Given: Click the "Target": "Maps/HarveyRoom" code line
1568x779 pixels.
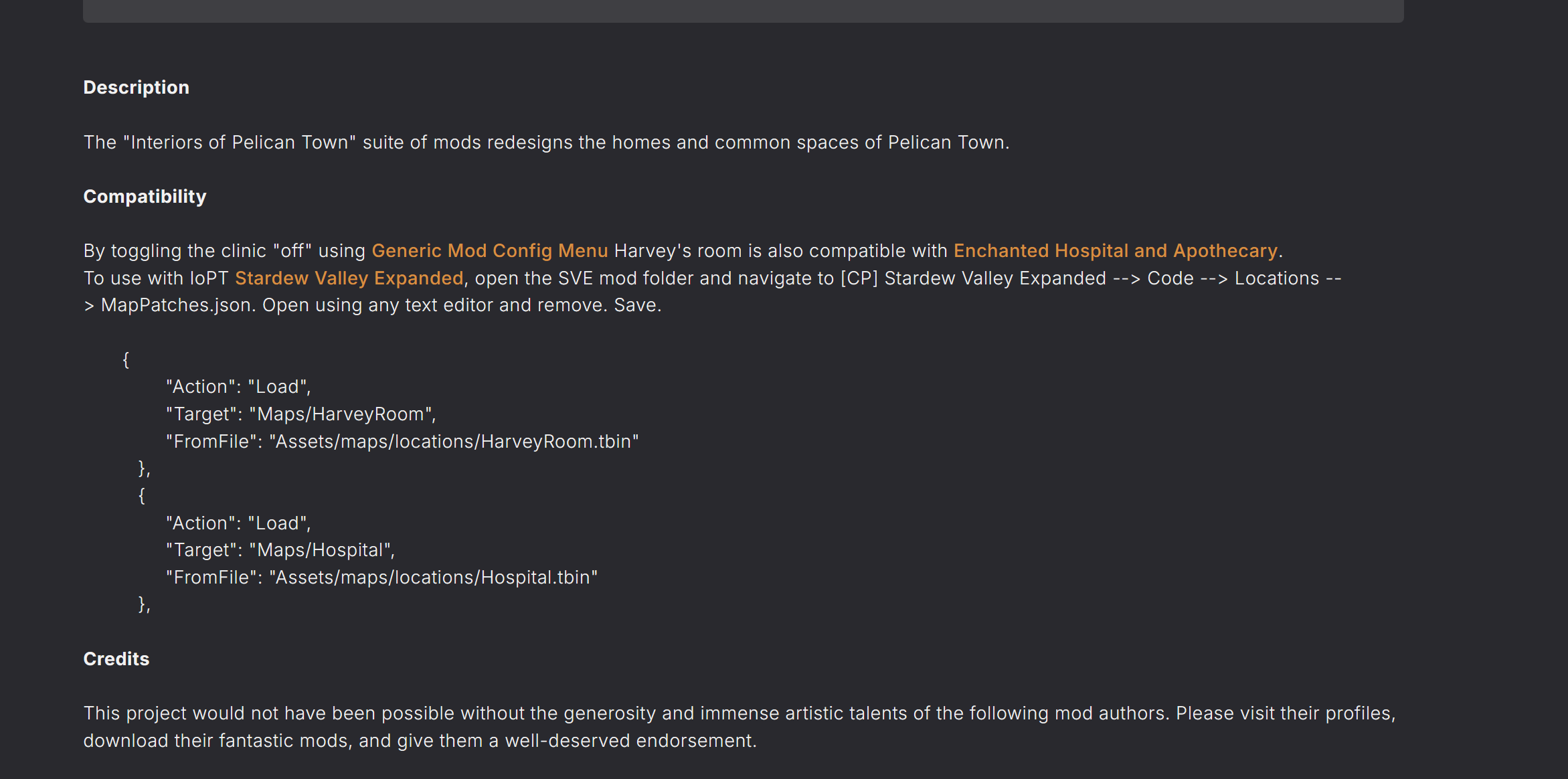Looking at the screenshot, I should coord(301,414).
